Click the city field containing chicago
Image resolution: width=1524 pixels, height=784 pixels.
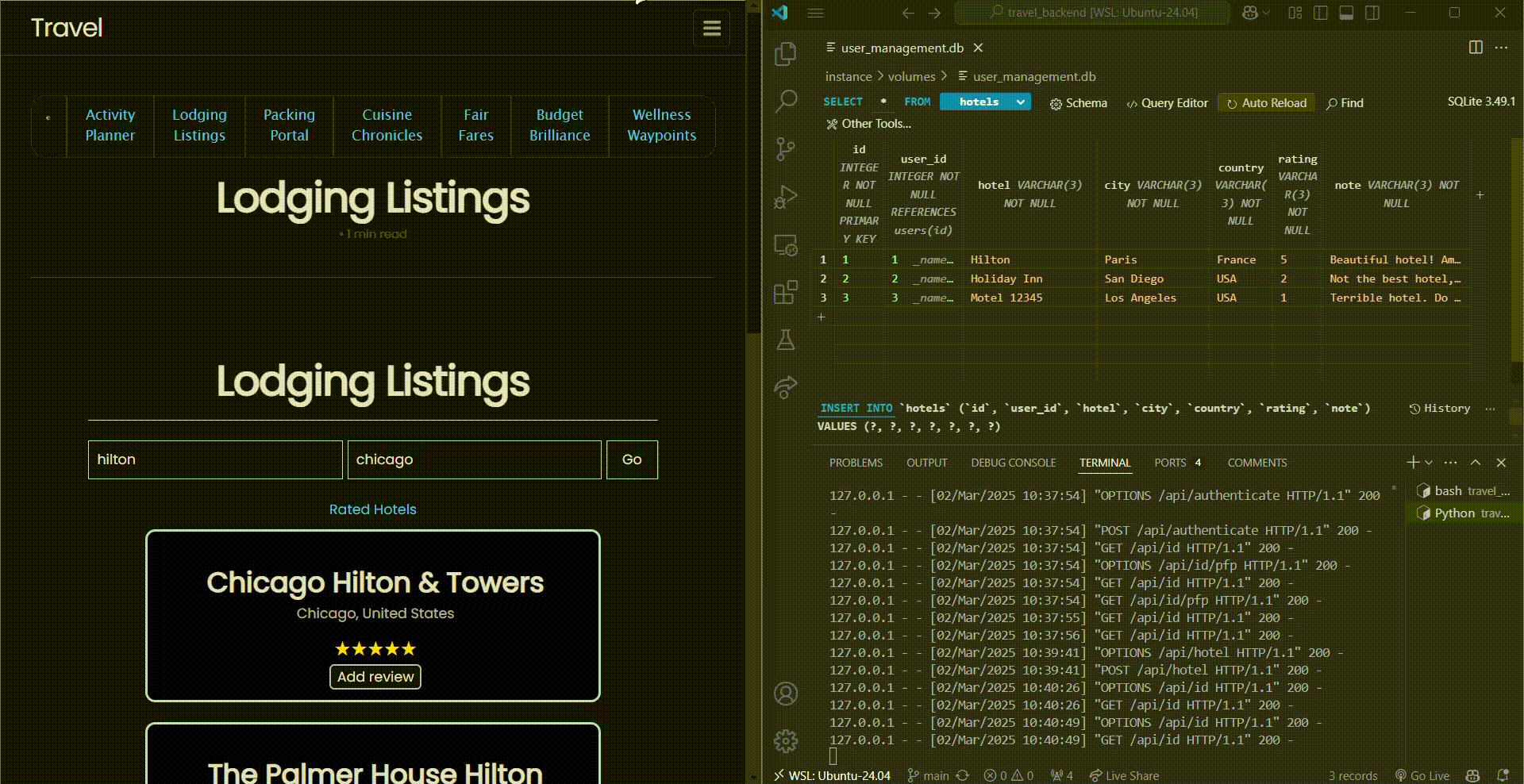pos(474,459)
